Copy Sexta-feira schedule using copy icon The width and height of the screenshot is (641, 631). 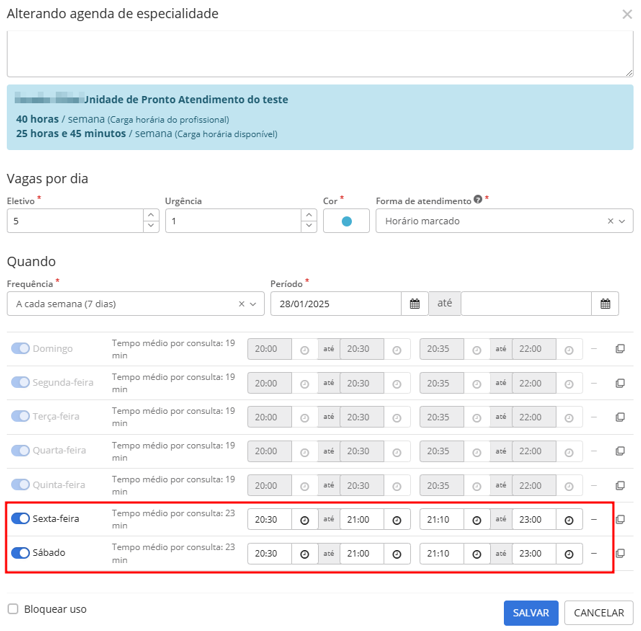(620, 519)
